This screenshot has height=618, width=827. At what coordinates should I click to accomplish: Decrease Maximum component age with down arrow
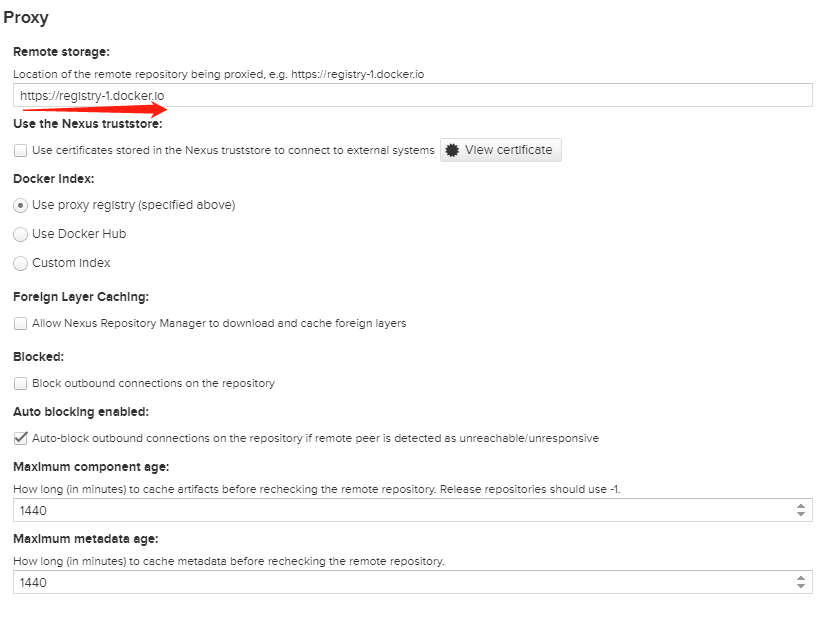(801, 514)
